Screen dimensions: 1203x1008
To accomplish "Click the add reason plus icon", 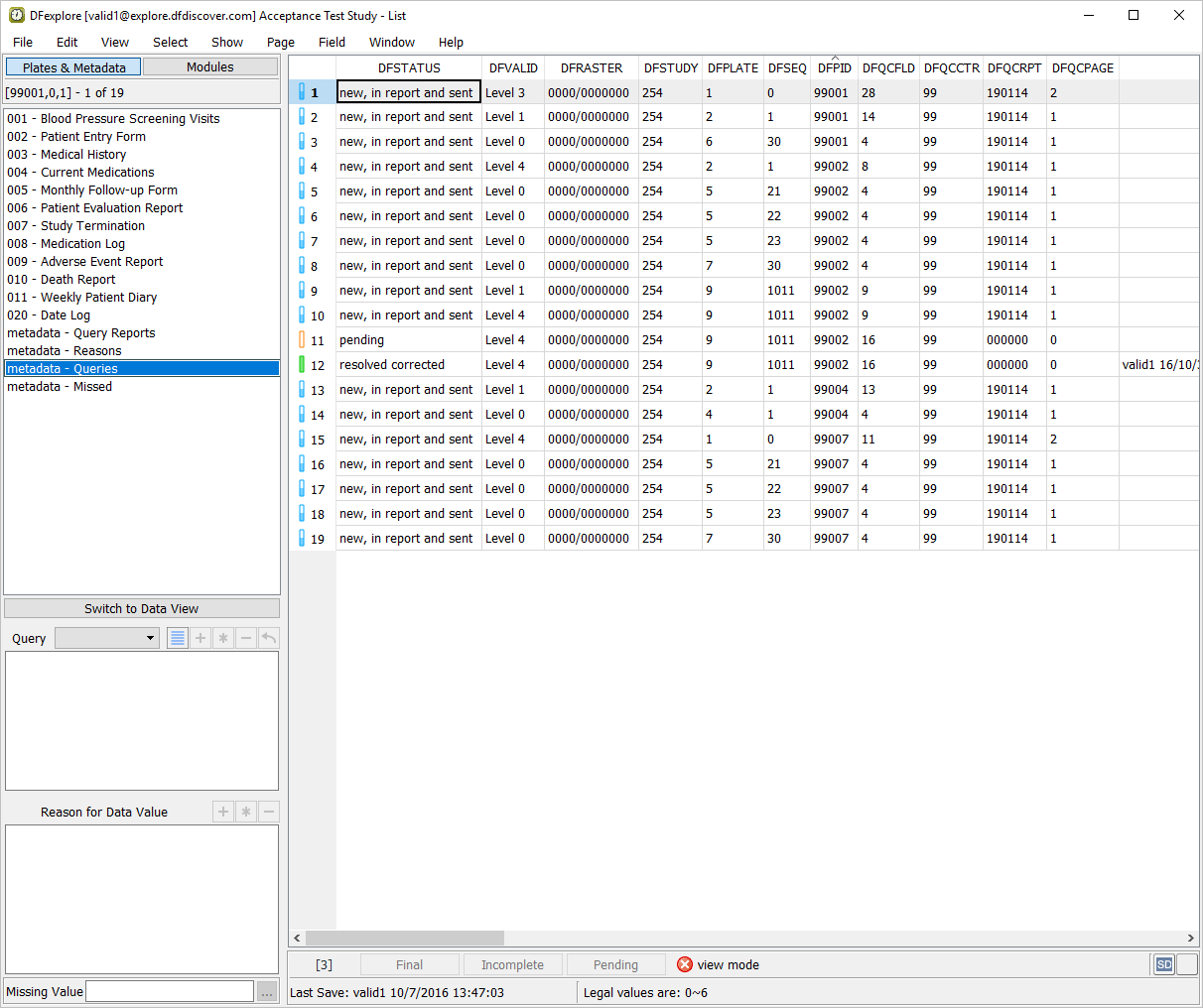I will [x=223, y=812].
